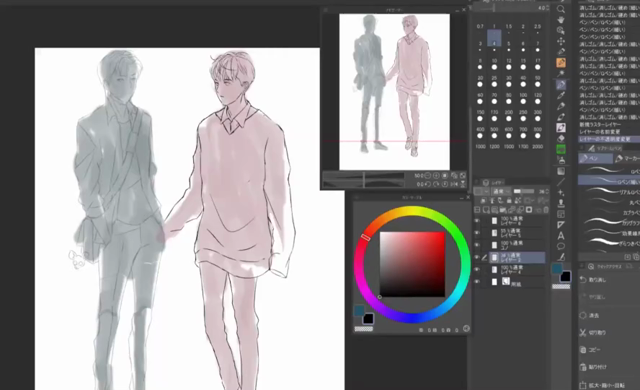
Task: Pick the Balloon speech bubble tool
Action: tap(561, 246)
